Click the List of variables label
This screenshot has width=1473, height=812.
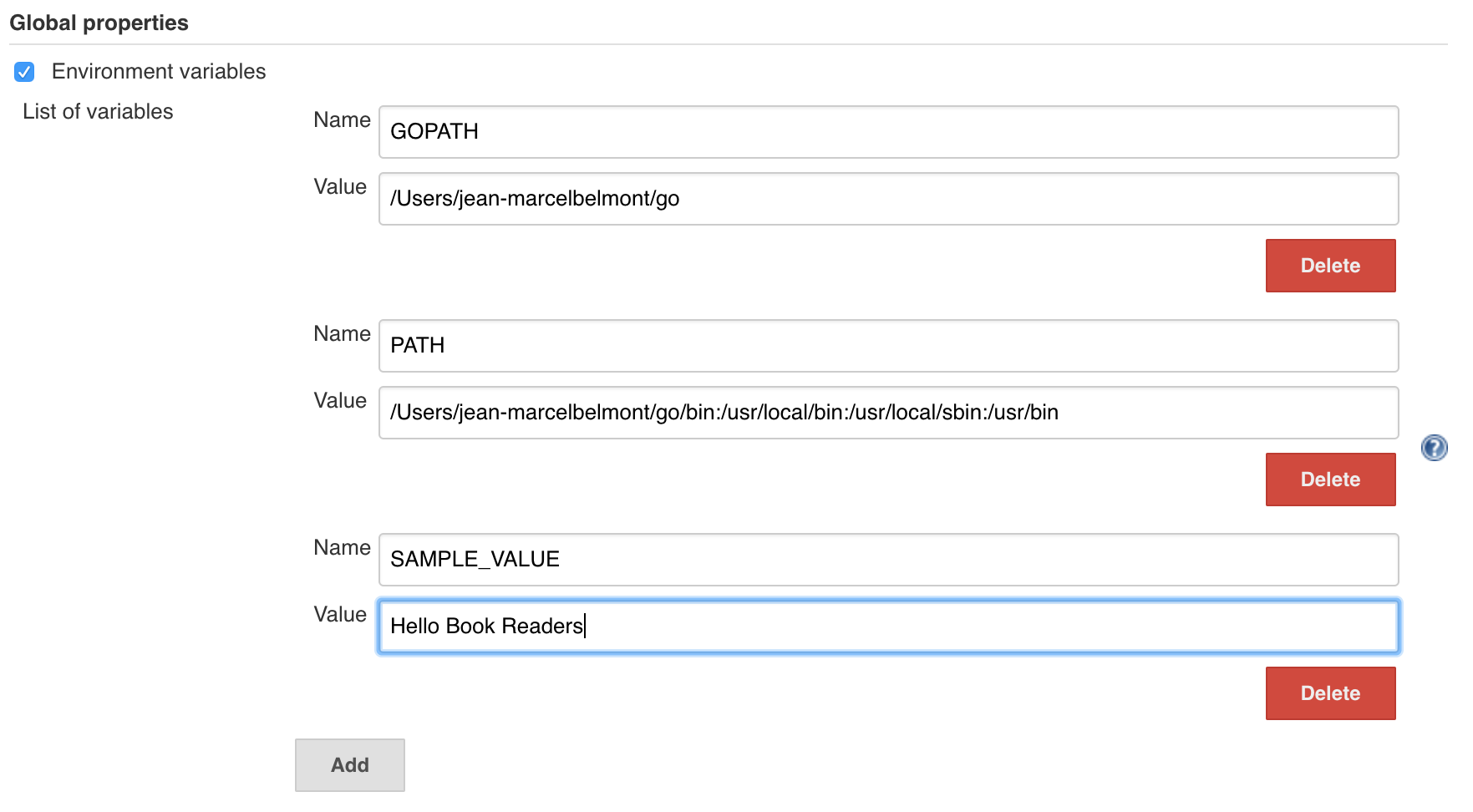pyautogui.click(x=98, y=111)
